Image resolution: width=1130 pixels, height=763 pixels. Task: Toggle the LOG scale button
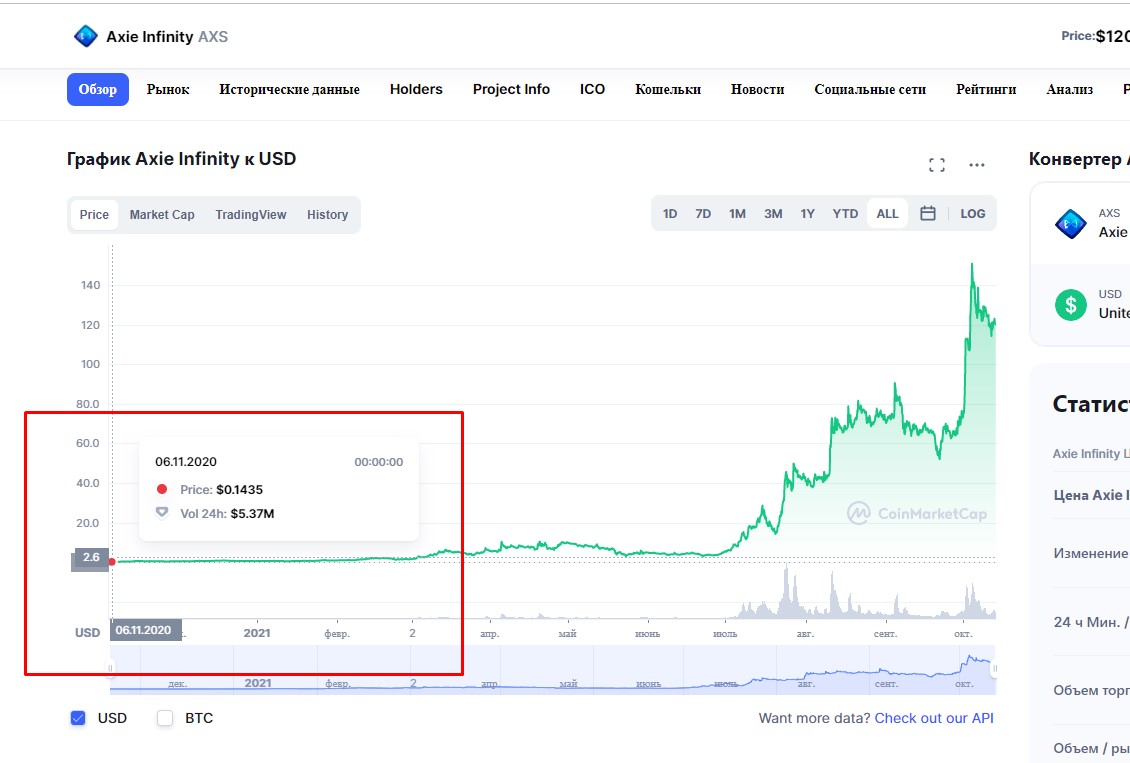point(972,213)
